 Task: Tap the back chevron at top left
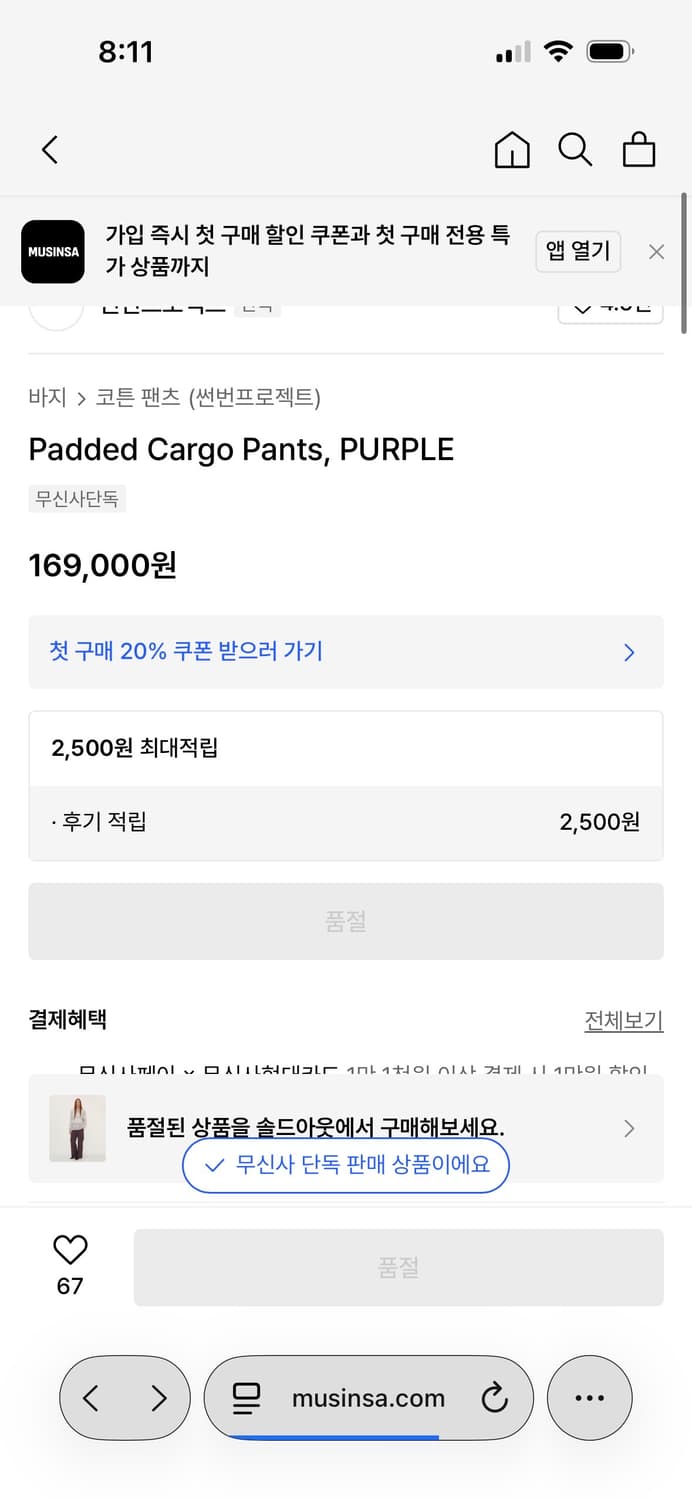(50, 149)
